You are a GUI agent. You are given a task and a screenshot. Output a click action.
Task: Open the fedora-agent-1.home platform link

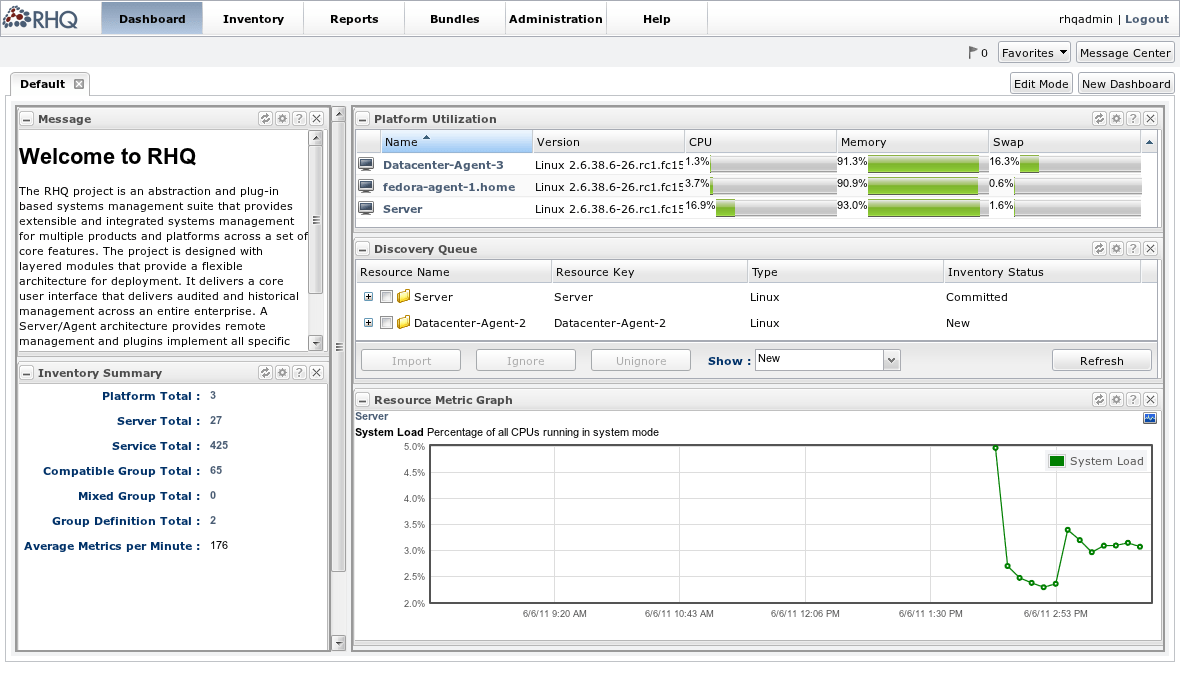[449, 187]
